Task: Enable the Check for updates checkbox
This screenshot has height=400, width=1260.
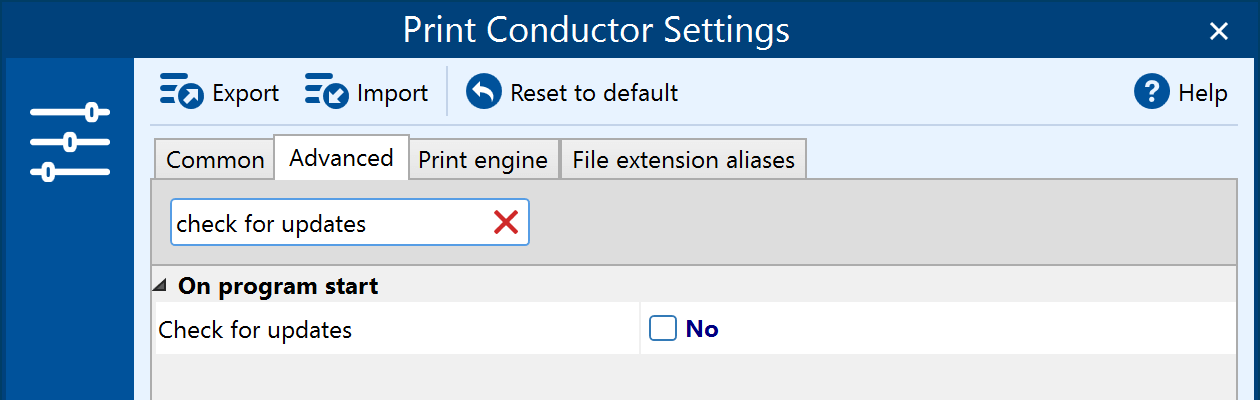Action: (663, 328)
